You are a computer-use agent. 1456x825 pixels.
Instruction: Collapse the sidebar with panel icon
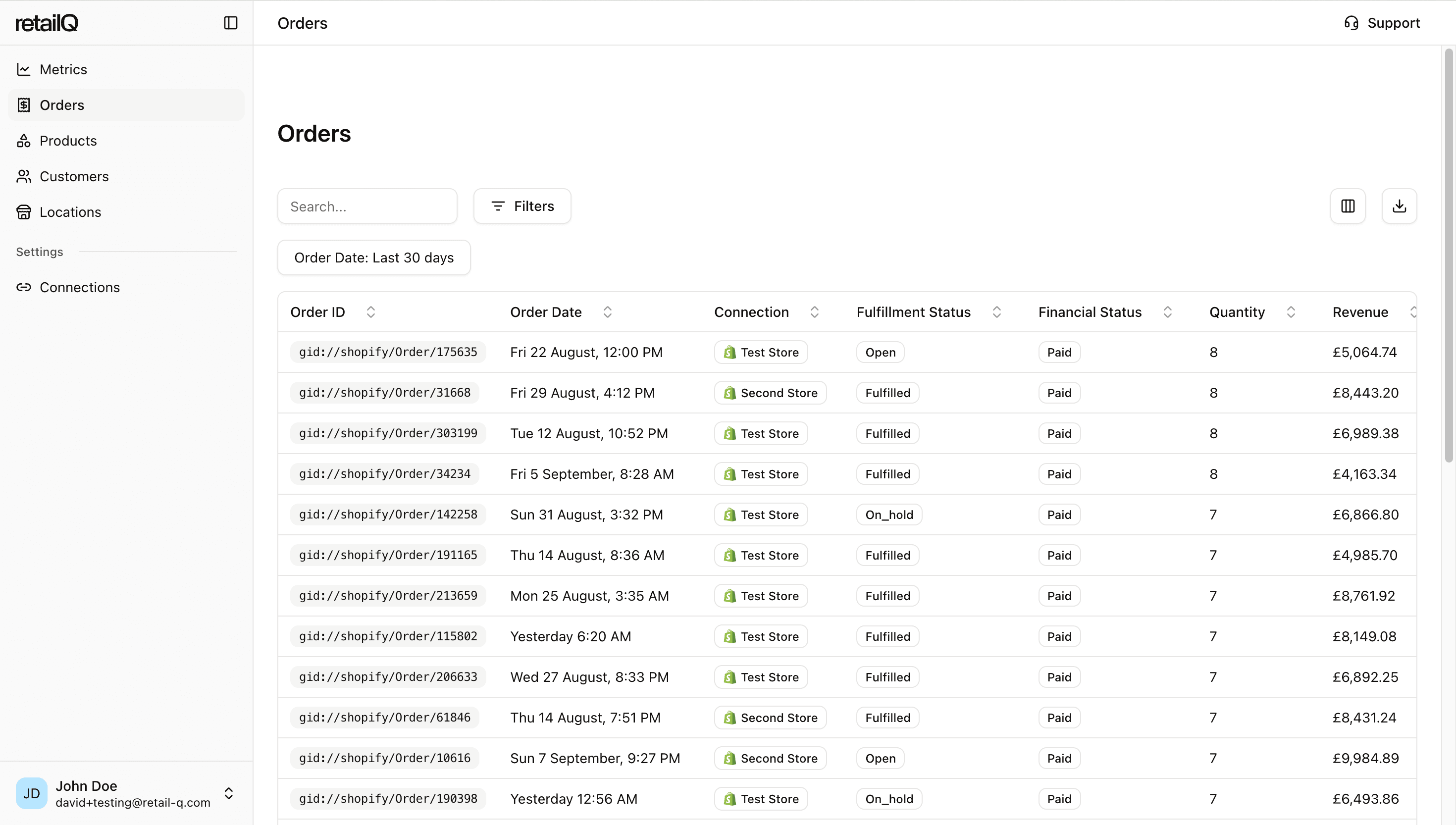click(x=230, y=23)
